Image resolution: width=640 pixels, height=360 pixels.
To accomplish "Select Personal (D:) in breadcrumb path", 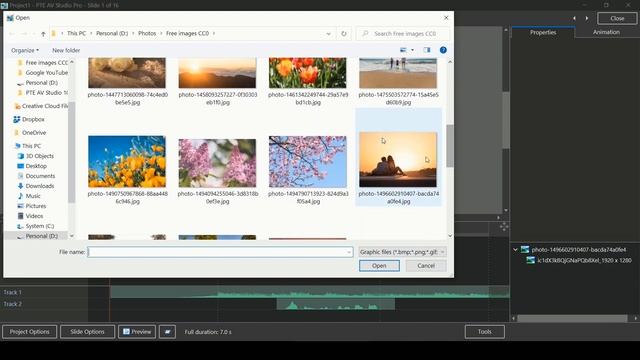I will coord(112,33).
